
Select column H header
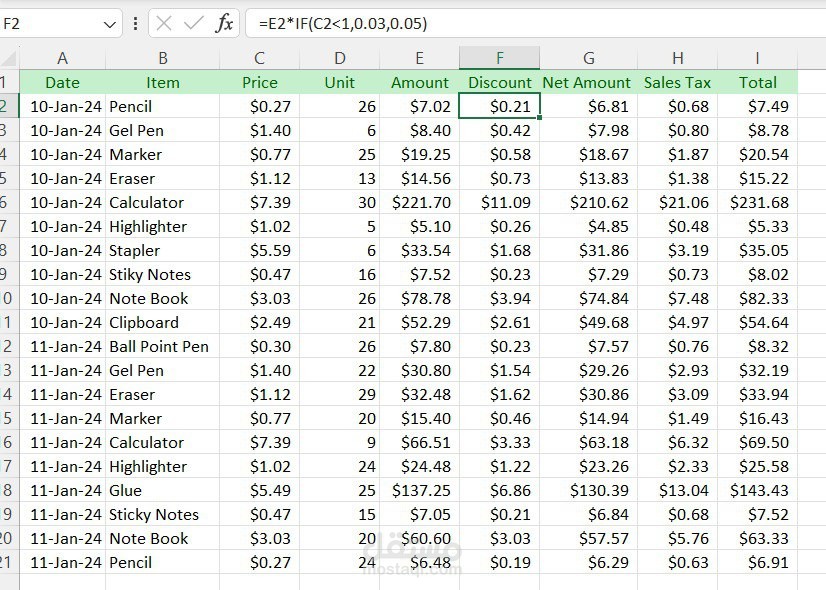coord(677,58)
